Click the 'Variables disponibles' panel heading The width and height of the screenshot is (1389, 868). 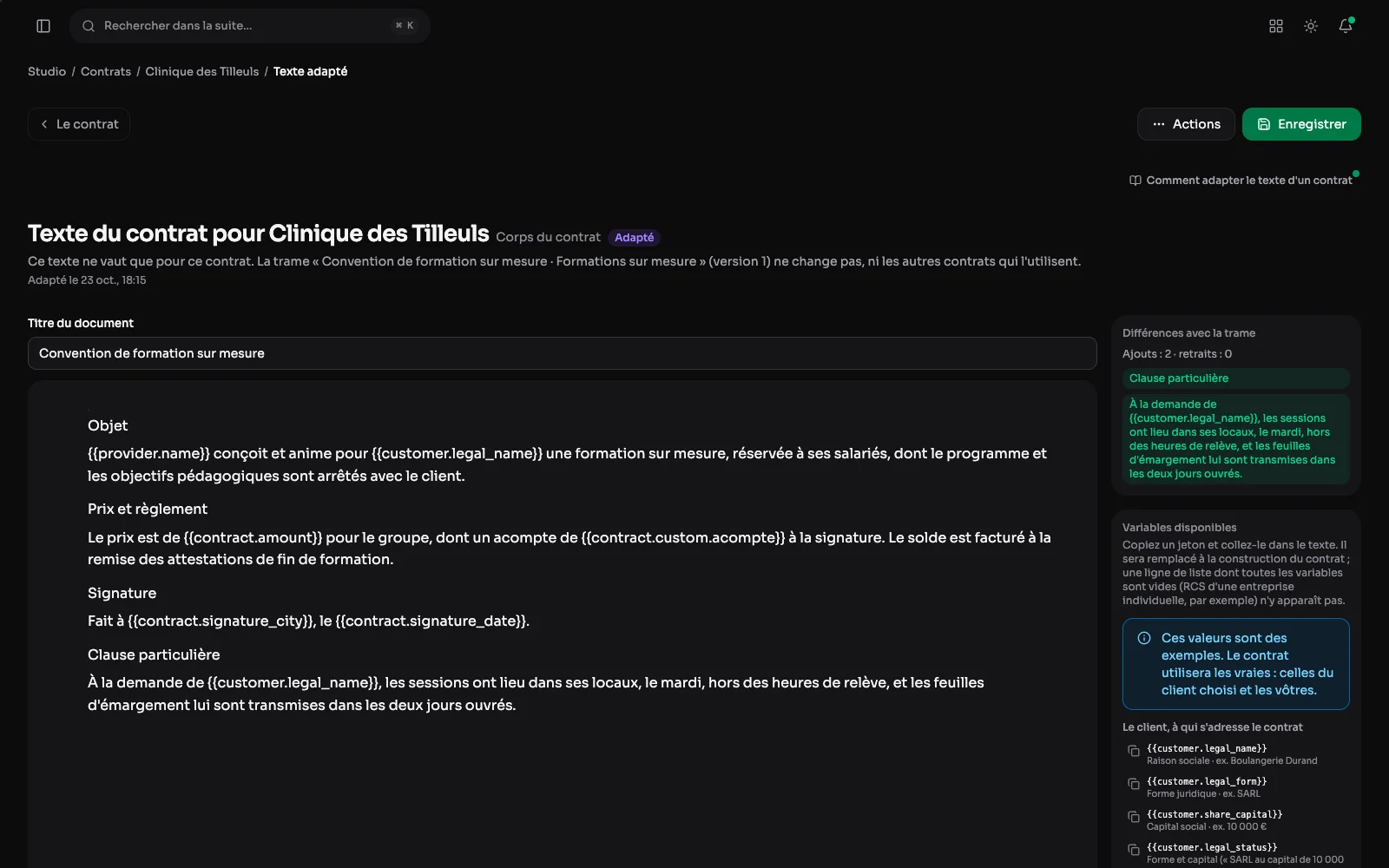tap(1179, 528)
